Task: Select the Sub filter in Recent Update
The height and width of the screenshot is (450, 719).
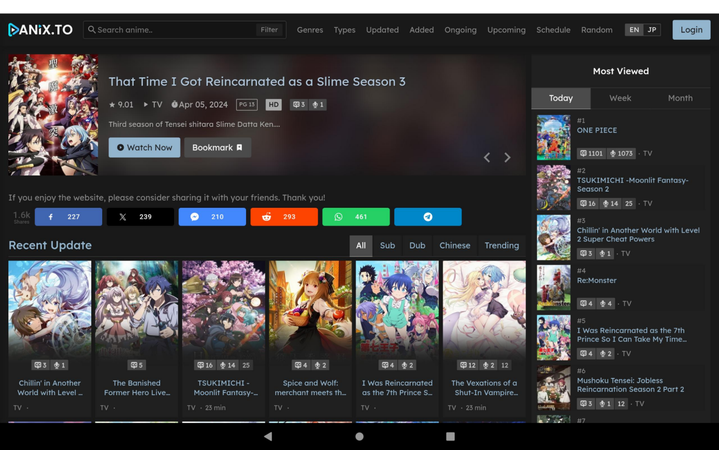Action: pyautogui.click(x=387, y=245)
